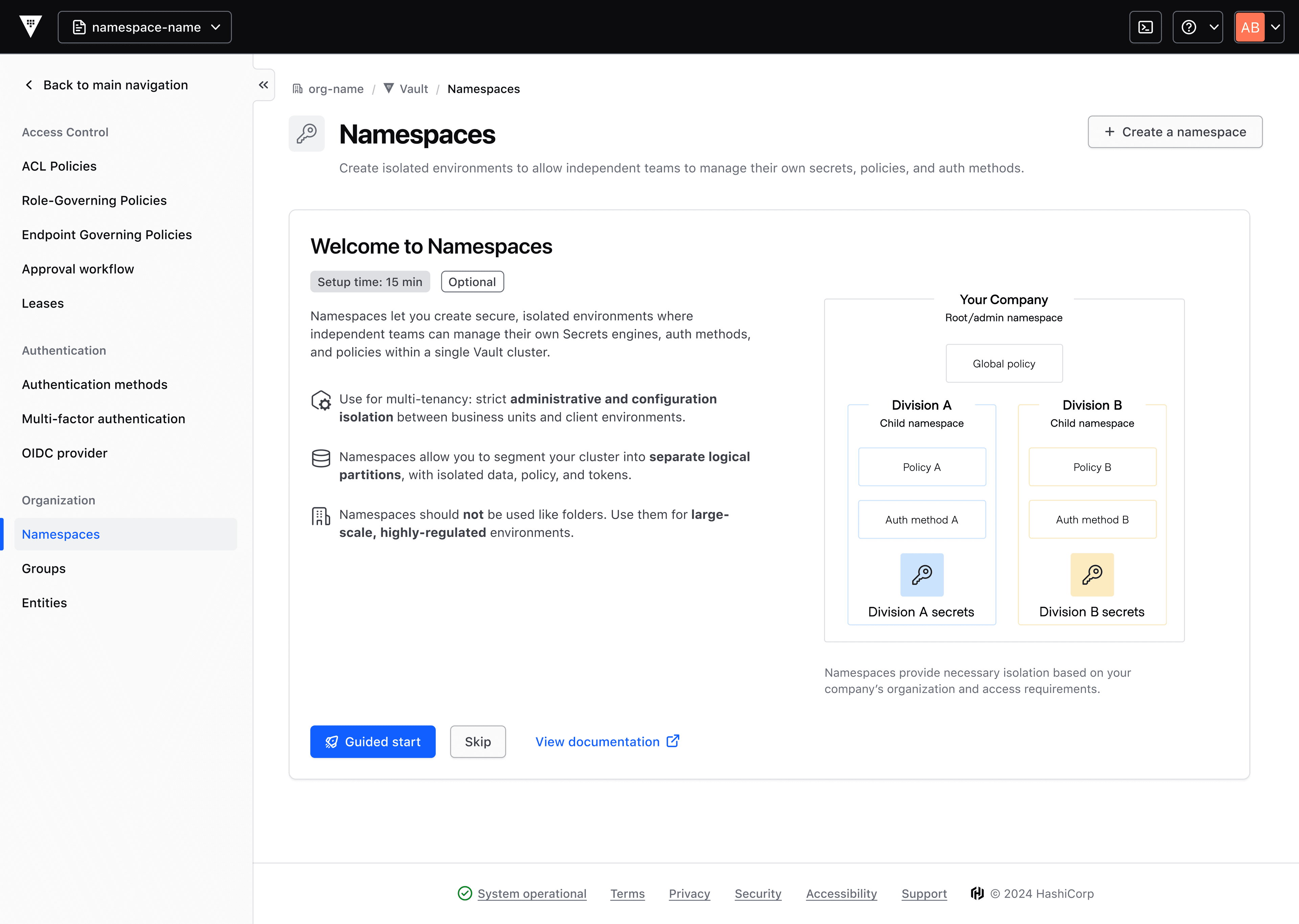The height and width of the screenshot is (924, 1299).
Task: Open ACL Policies in sidebar
Action: tap(59, 166)
